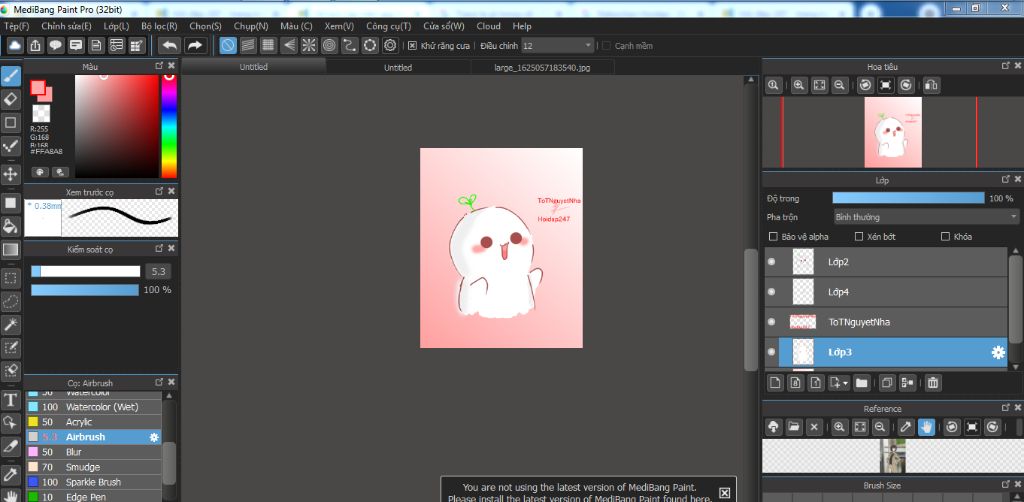The height and width of the screenshot is (502, 1024).
Task: Delete the selected layer with trash icon
Action: point(933,383)
